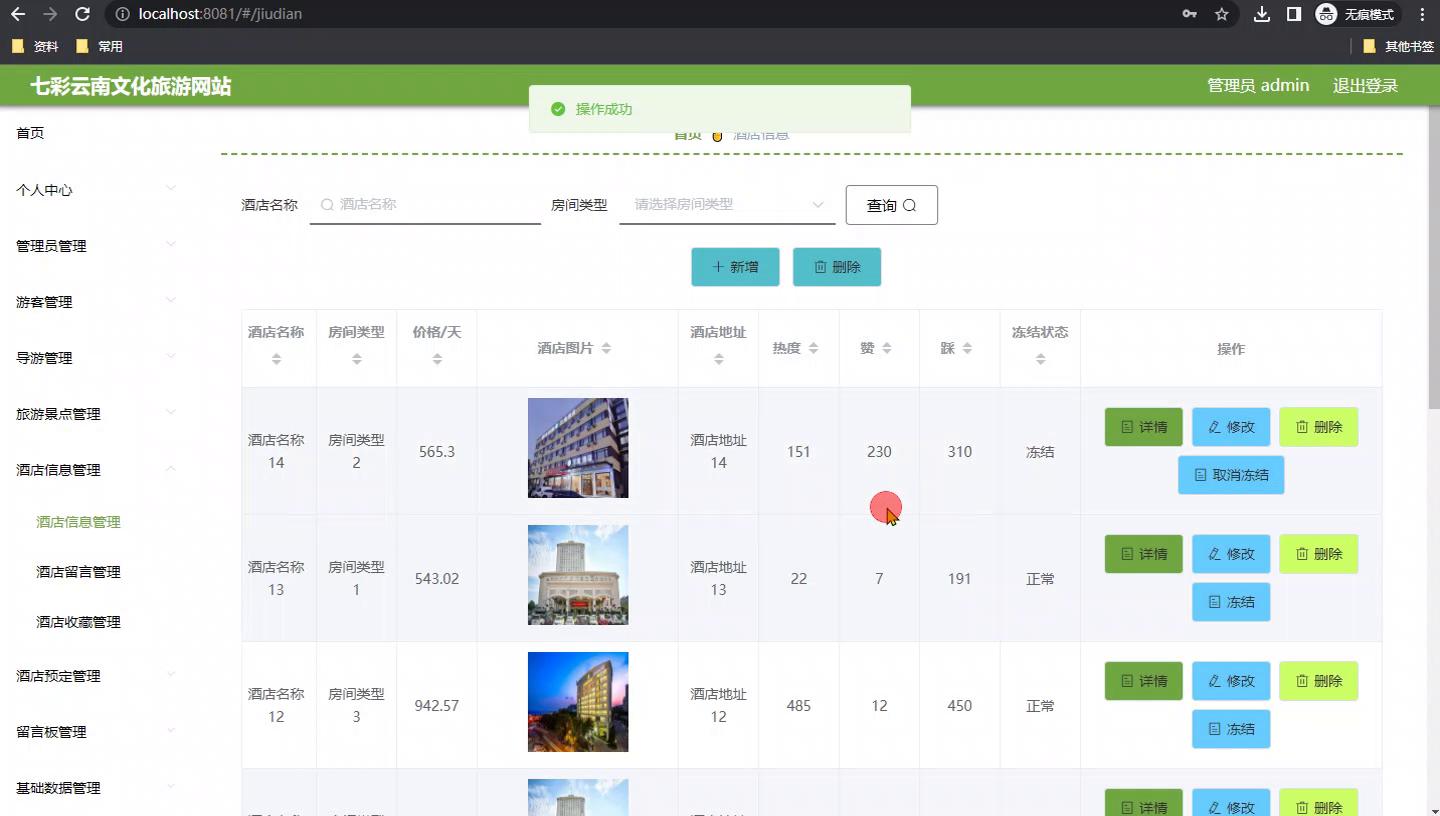The width and height of the screenshot is (1440, 816).
Task: Sort table by 酒店名称 column arrows
Action: point(277,359)
